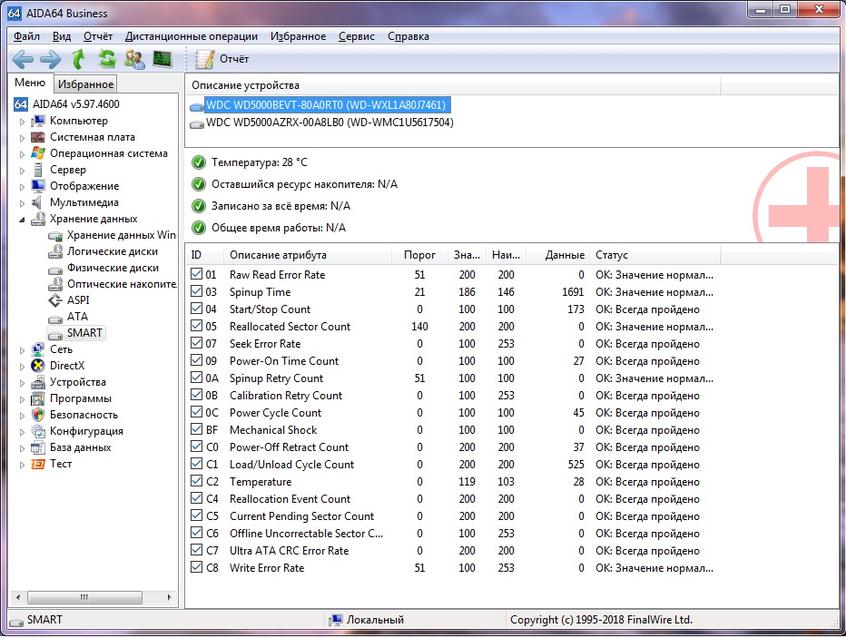Select Сеть icon in the tree
This screenshot has height=638, width=846.
pyautogui.click(x=38, y=349)
